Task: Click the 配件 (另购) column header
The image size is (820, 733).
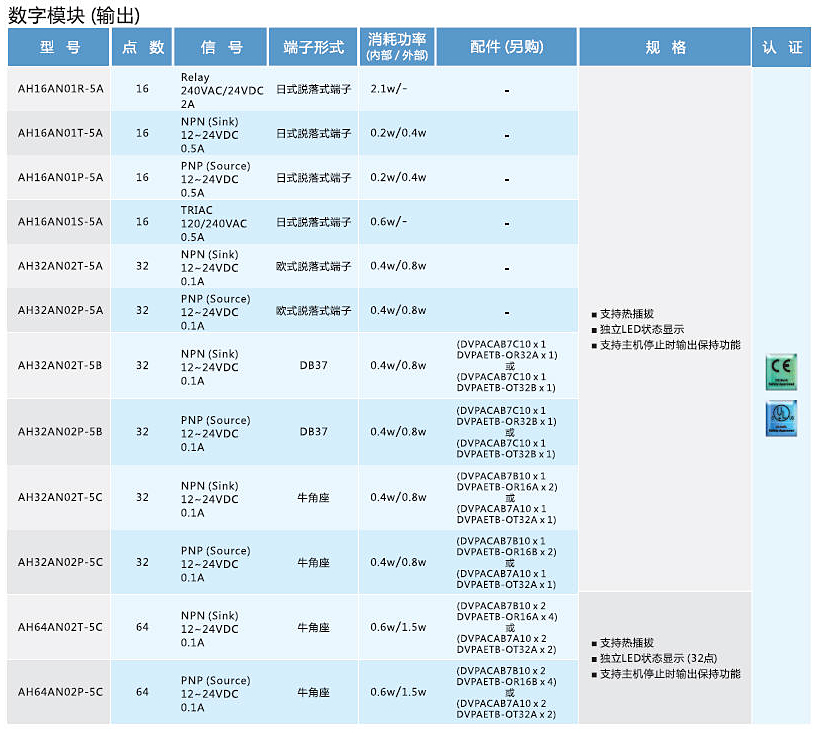Action: click(507, 47)
